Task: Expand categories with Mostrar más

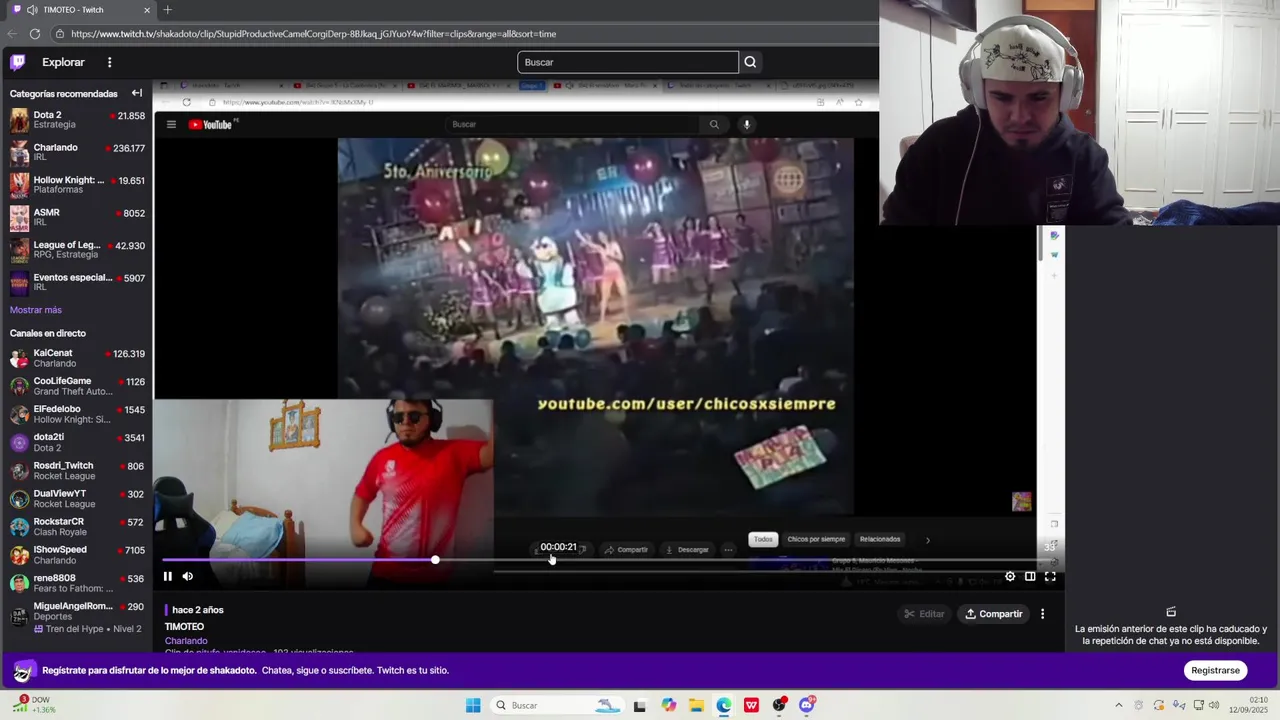Action: click(x=36, y=310)
